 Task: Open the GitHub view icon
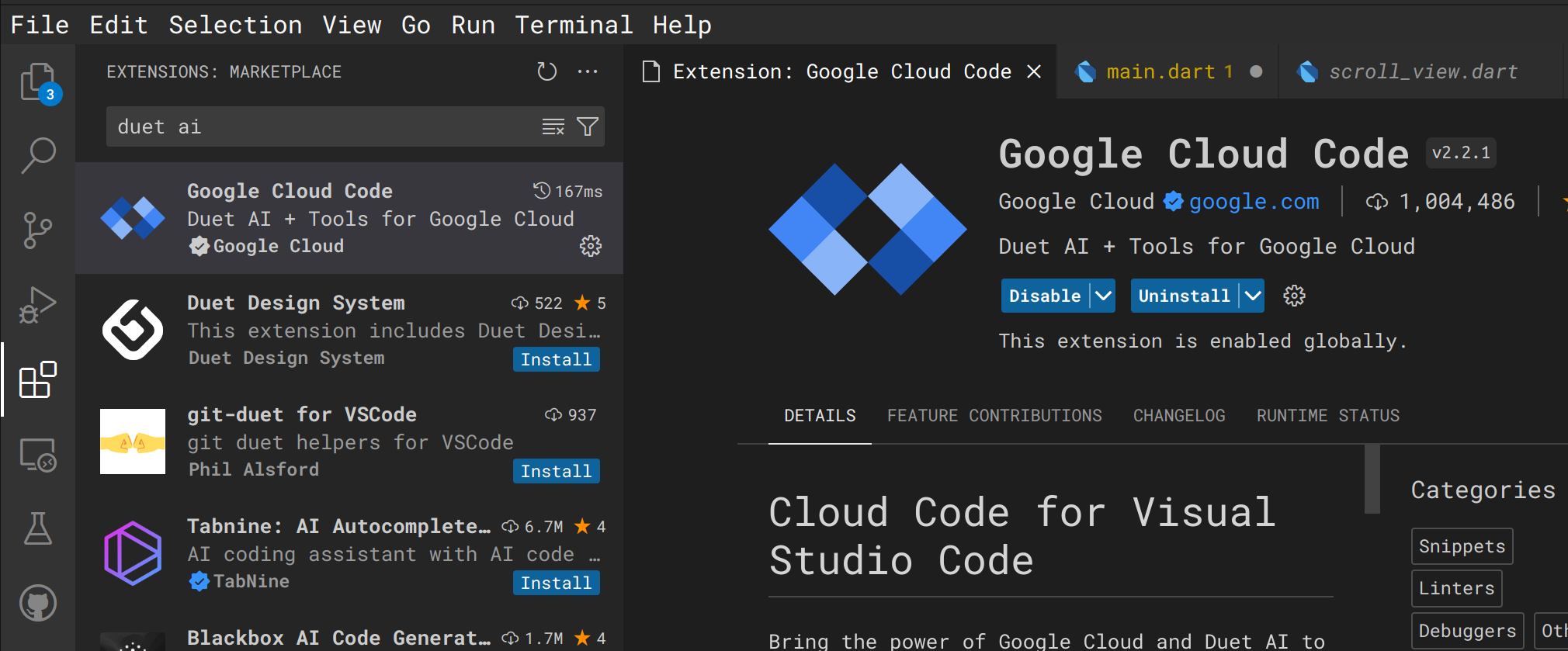tap(38, 603)
